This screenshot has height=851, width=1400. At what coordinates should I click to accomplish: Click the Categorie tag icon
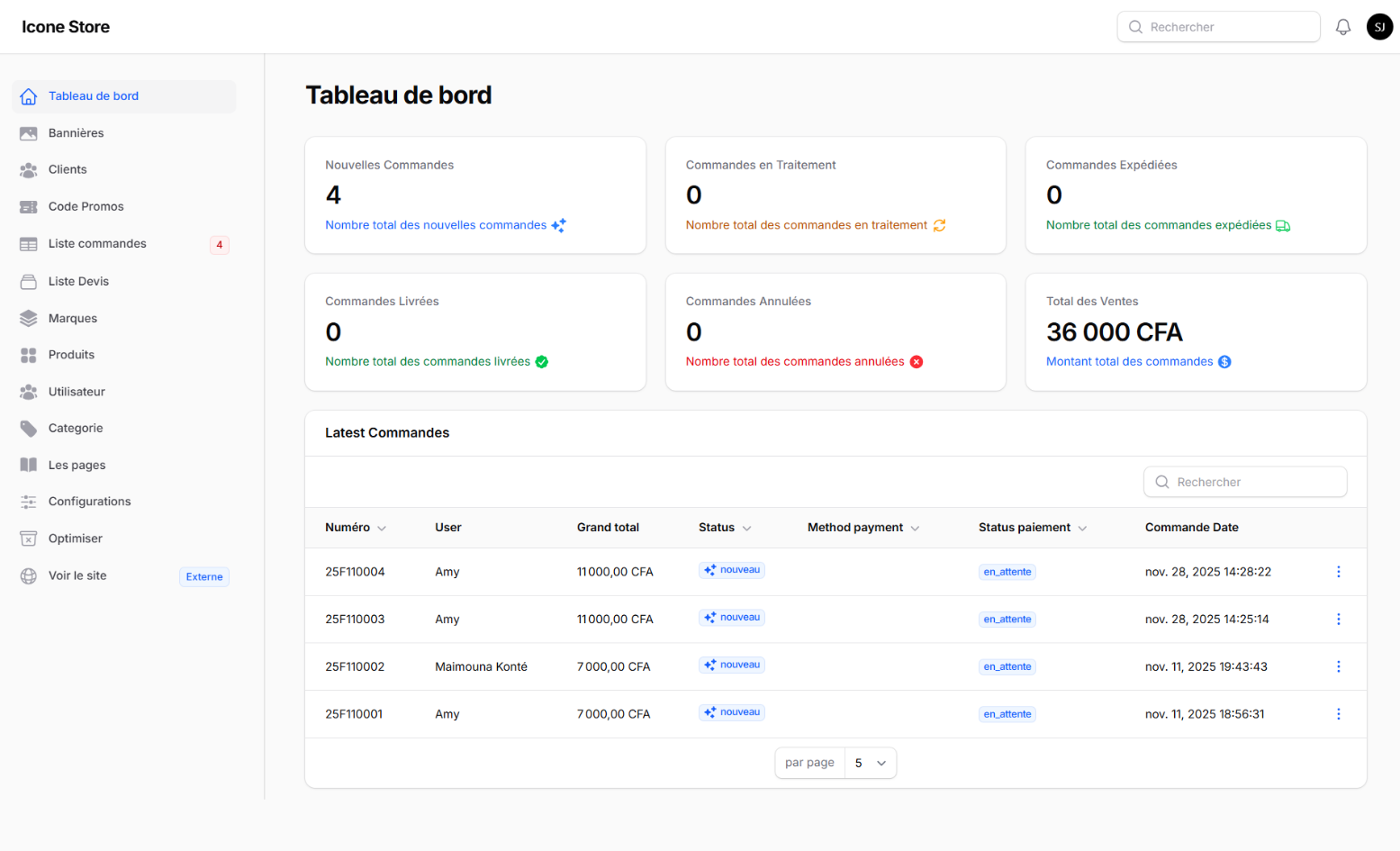(x=29, y=429)
